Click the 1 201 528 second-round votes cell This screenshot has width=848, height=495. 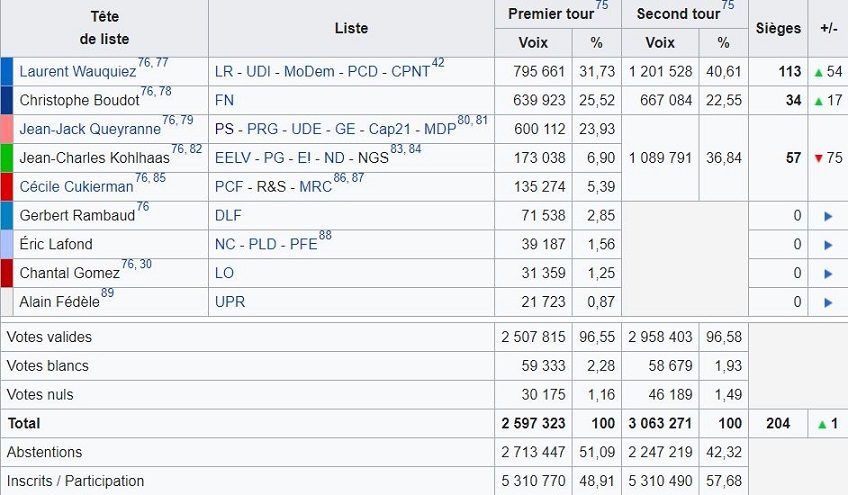click(660, 72)
